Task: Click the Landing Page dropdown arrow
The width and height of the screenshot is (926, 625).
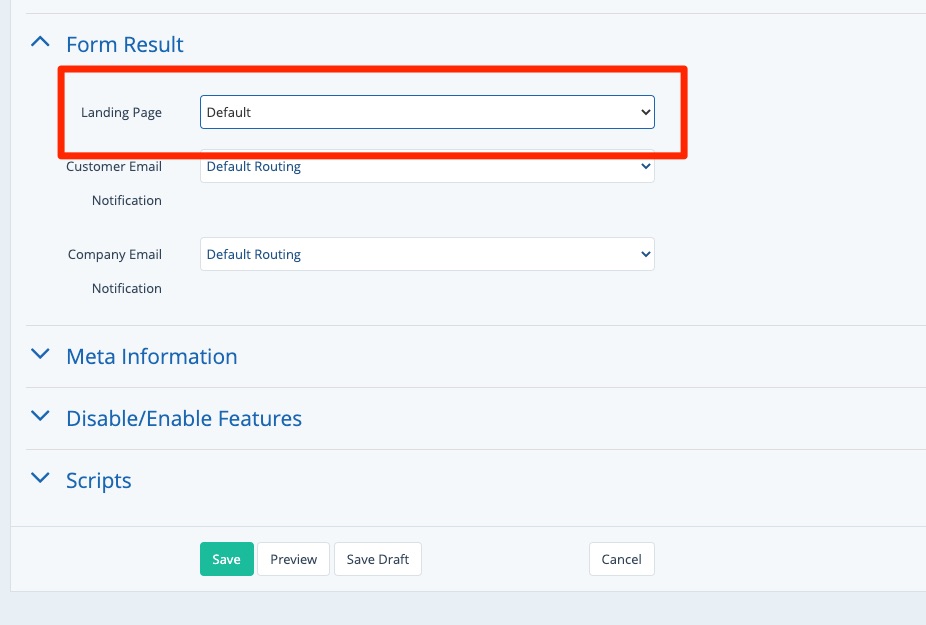Action: 645,113
